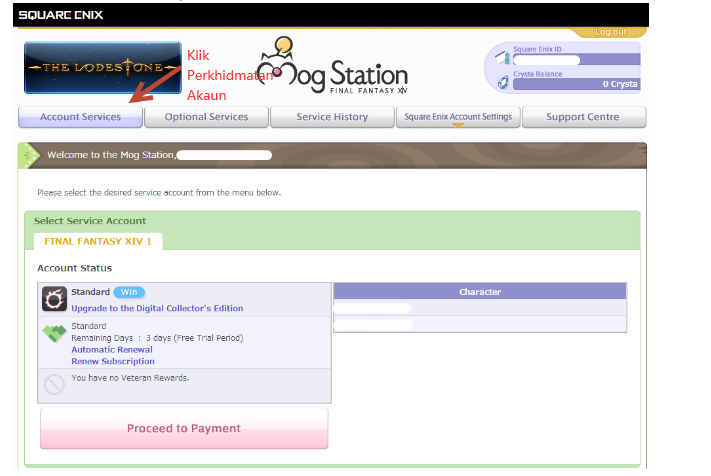Select the first character row
This screenshot has width=711, height=476.
pos(480,308)
